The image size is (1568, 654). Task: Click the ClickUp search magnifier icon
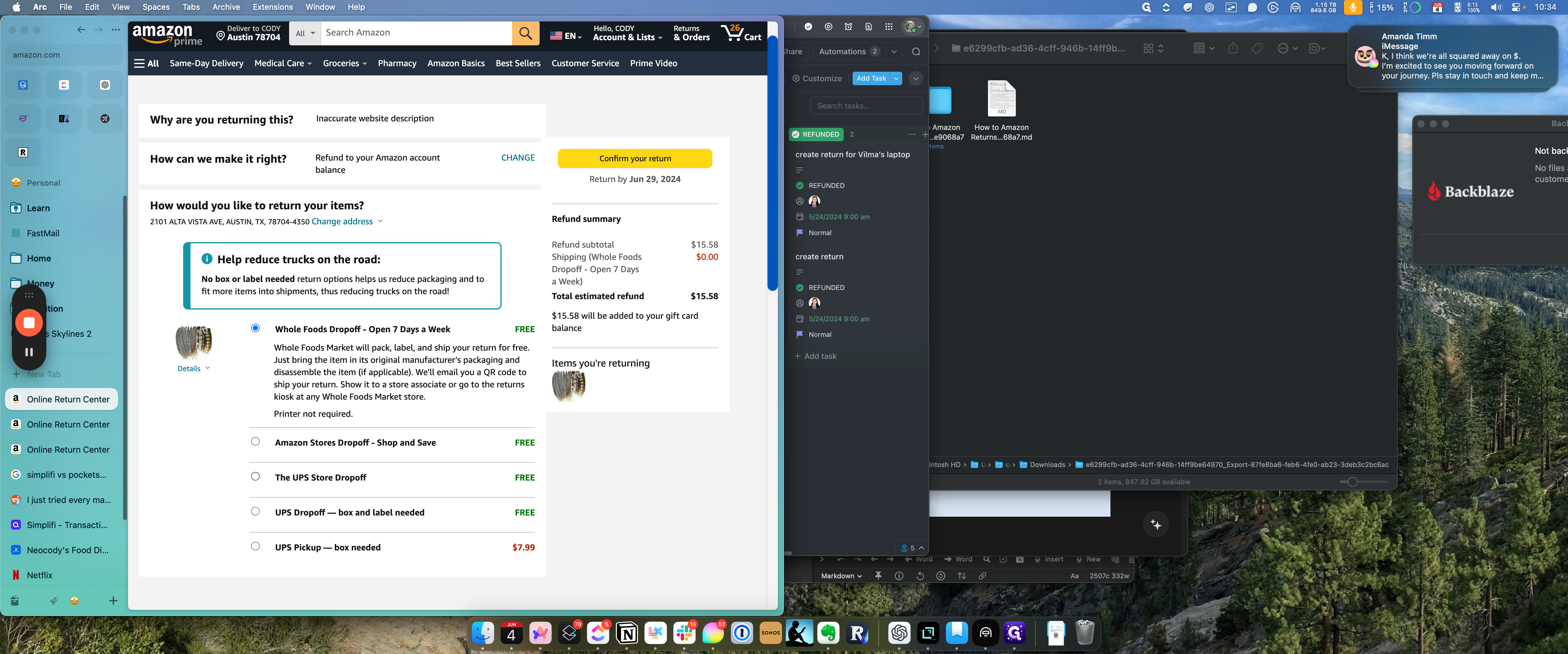click(915, 52)
